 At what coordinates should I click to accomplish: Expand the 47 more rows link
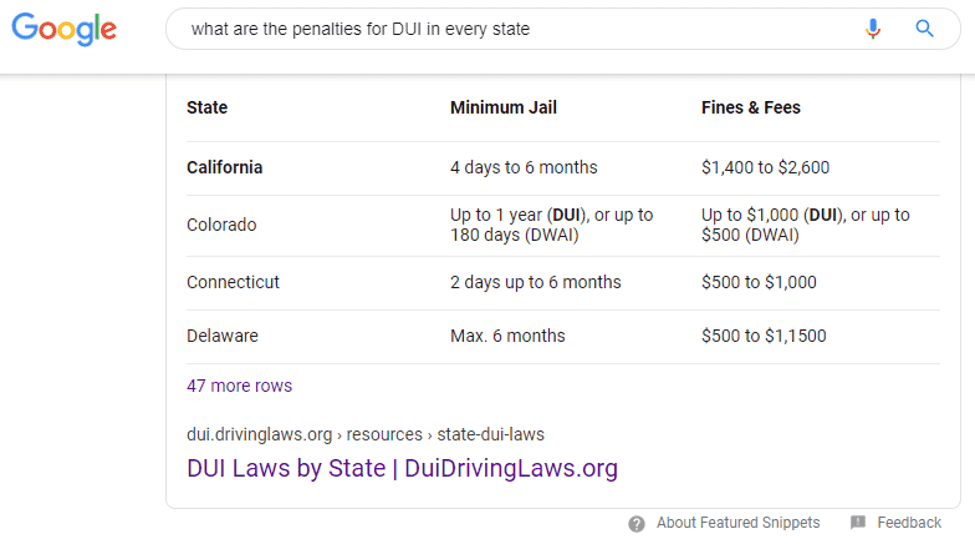point(239,386)
